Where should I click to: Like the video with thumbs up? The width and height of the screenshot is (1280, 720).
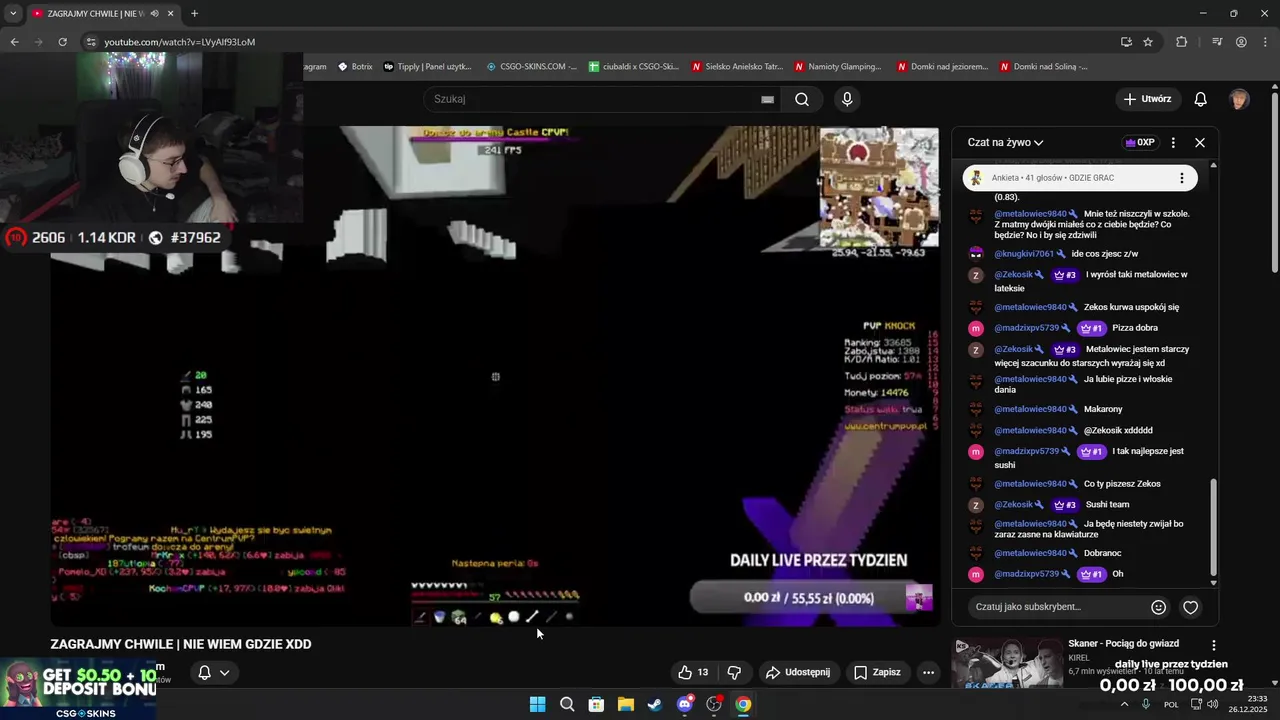coord(693,672)
